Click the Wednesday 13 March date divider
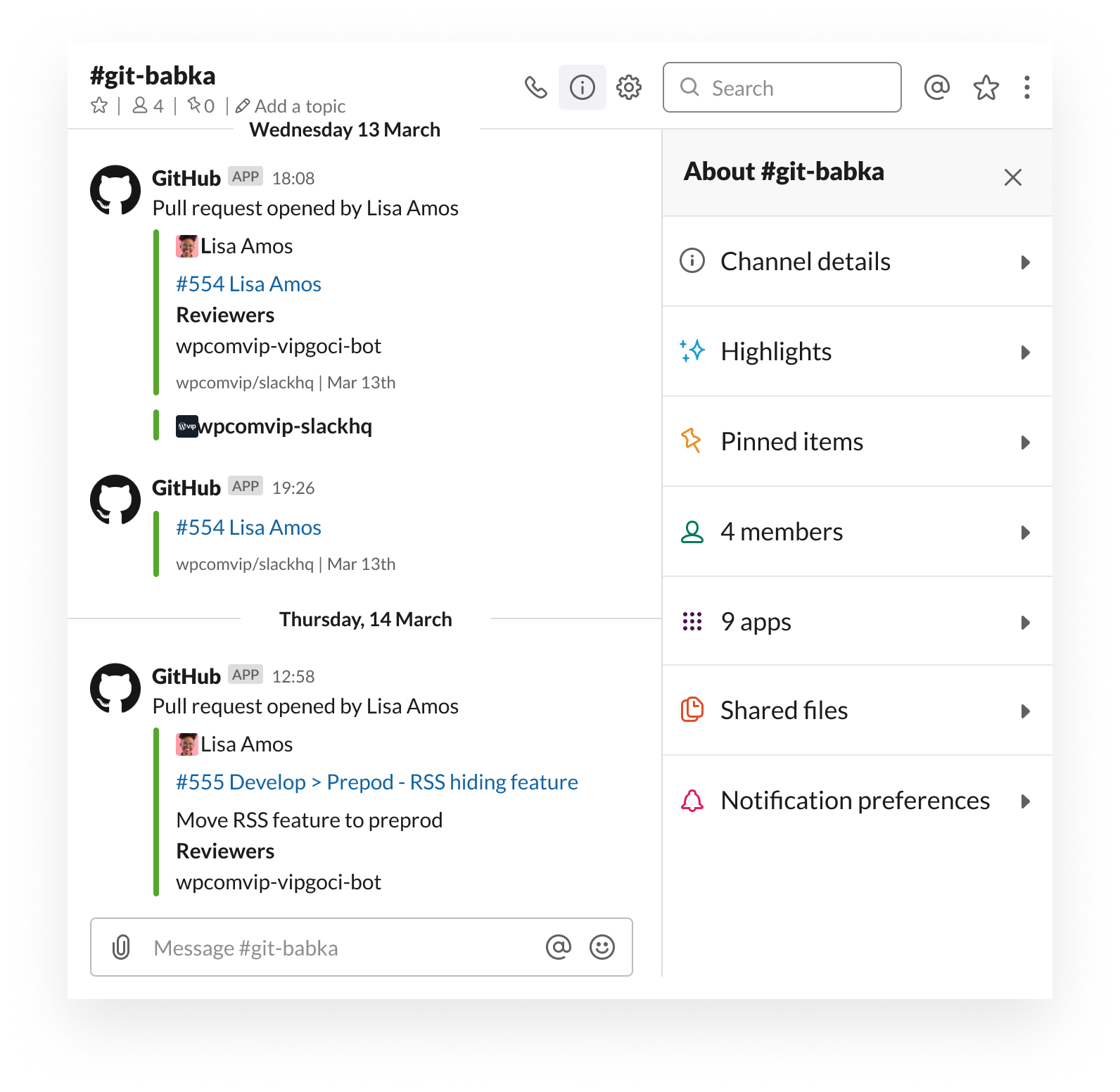The image size is (1120, 1092). tap(345, 130)
